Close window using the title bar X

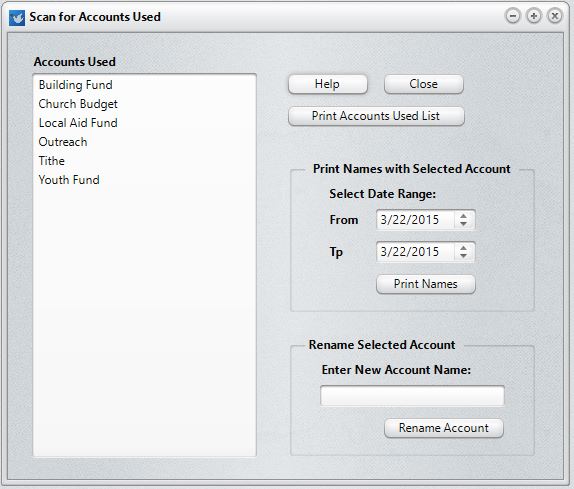tap(555, 16)
